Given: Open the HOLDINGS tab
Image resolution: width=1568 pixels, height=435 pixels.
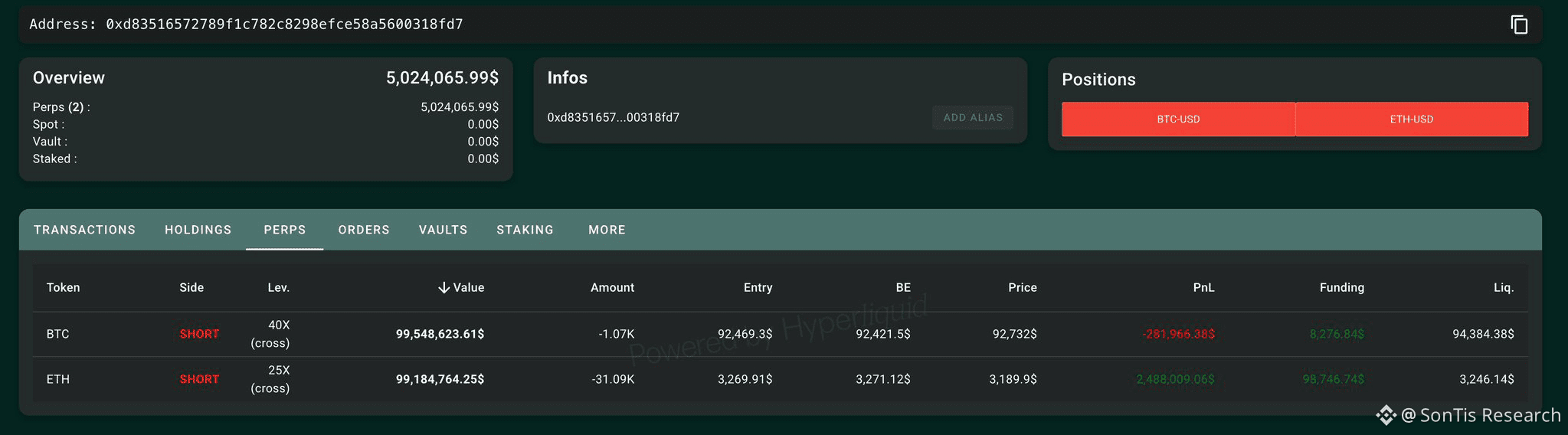Looking at the screenshot, I should pos(198,230).
